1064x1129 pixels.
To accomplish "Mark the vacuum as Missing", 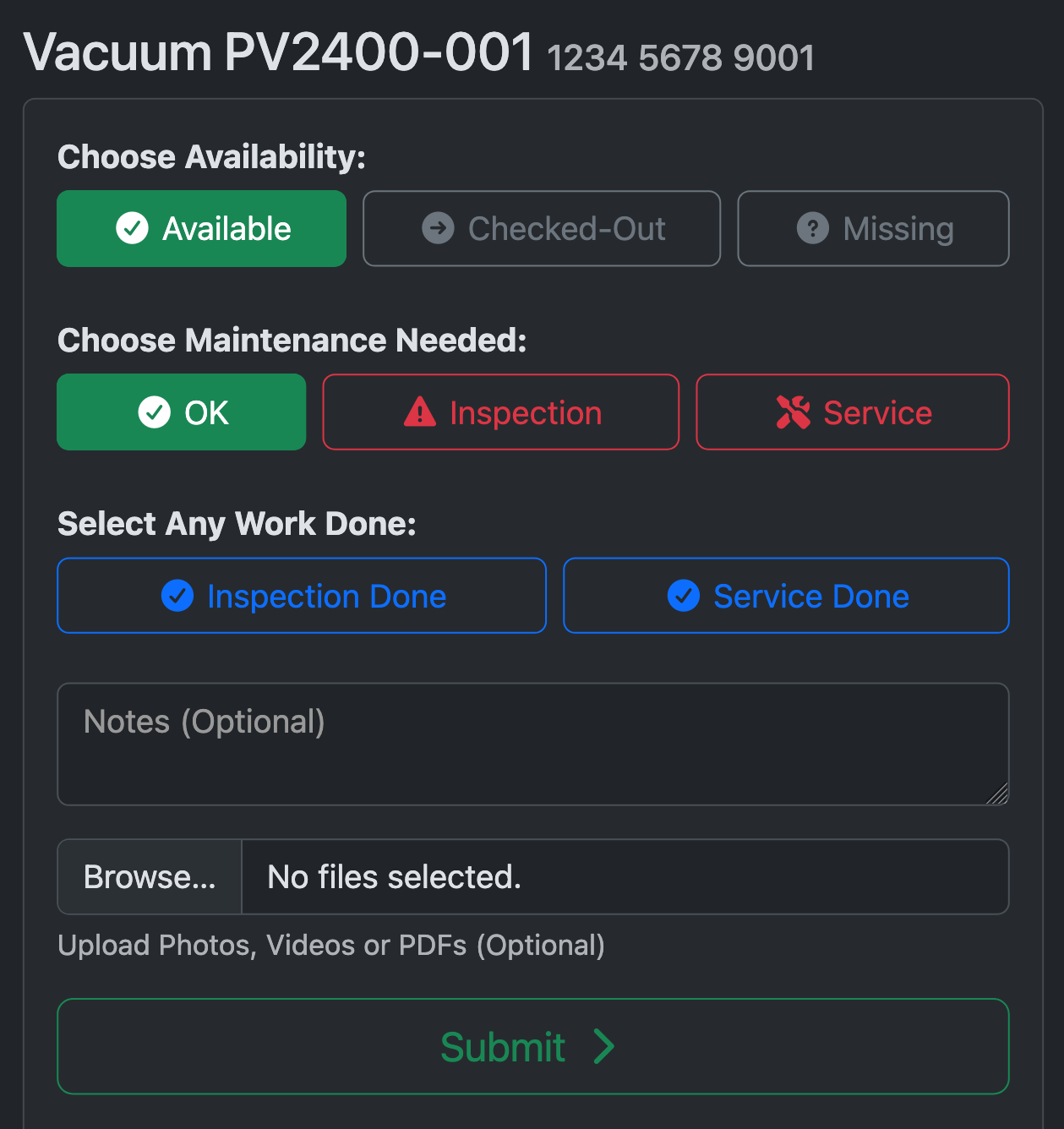I will [873, 228].
